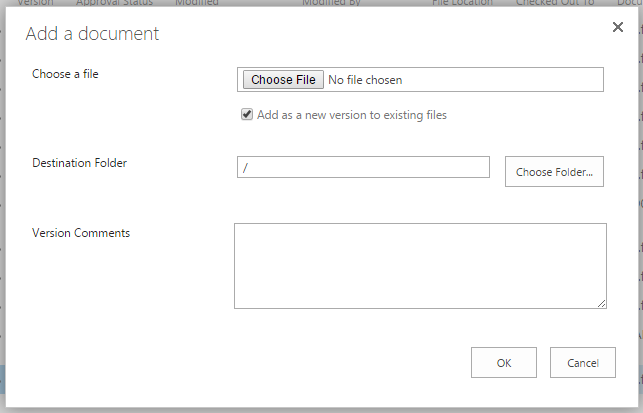Confirm upload with the OK button

click(x=504, y=363)
